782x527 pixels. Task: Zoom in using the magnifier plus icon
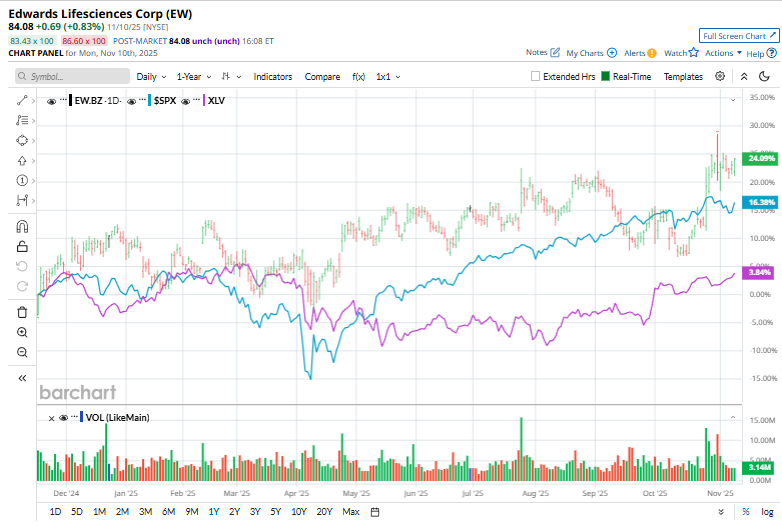click(x=22, y=332)
